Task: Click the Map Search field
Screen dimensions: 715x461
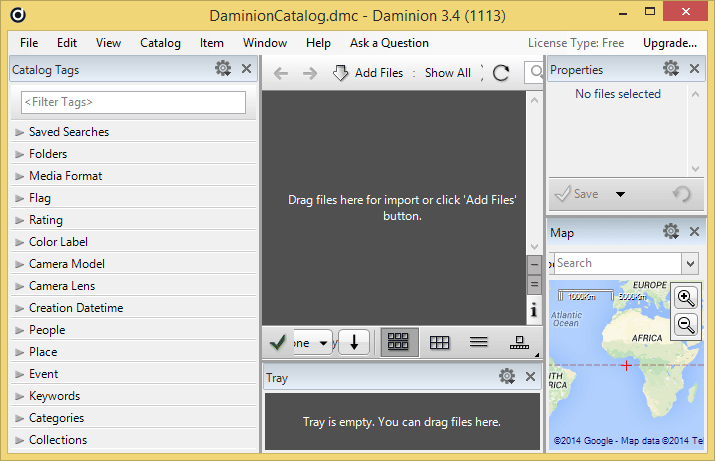Action: click(x=618, y=263)
